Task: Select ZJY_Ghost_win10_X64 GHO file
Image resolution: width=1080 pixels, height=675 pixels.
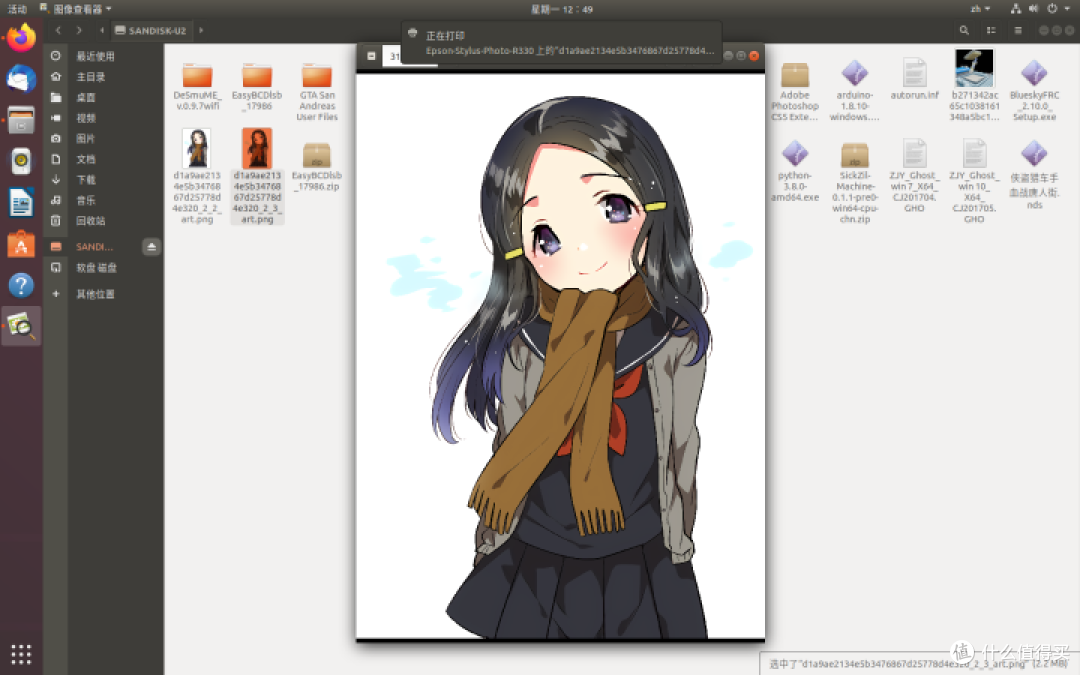Action: pyautogui.click(x=975, y=181)
